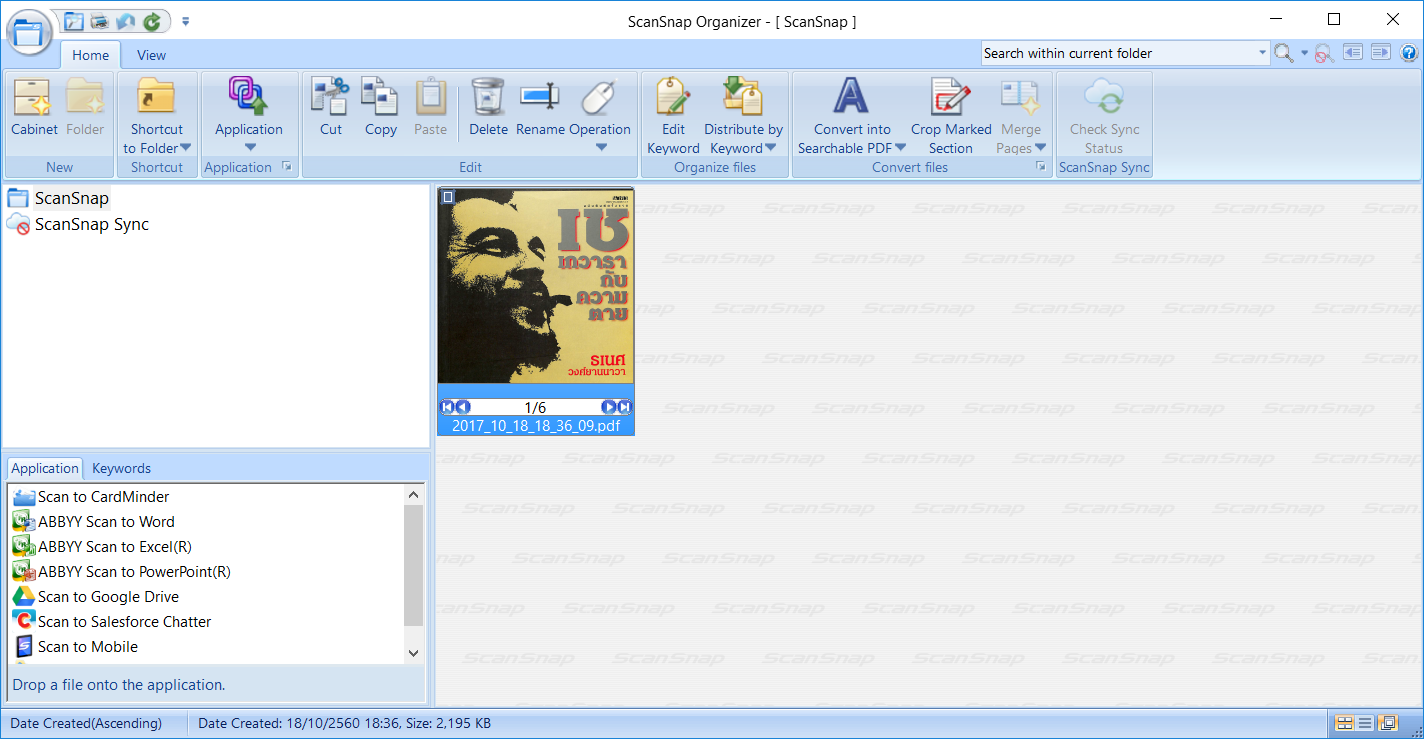
Task: Switch to the Keywords panel tab
Action: tap(121, 468)
